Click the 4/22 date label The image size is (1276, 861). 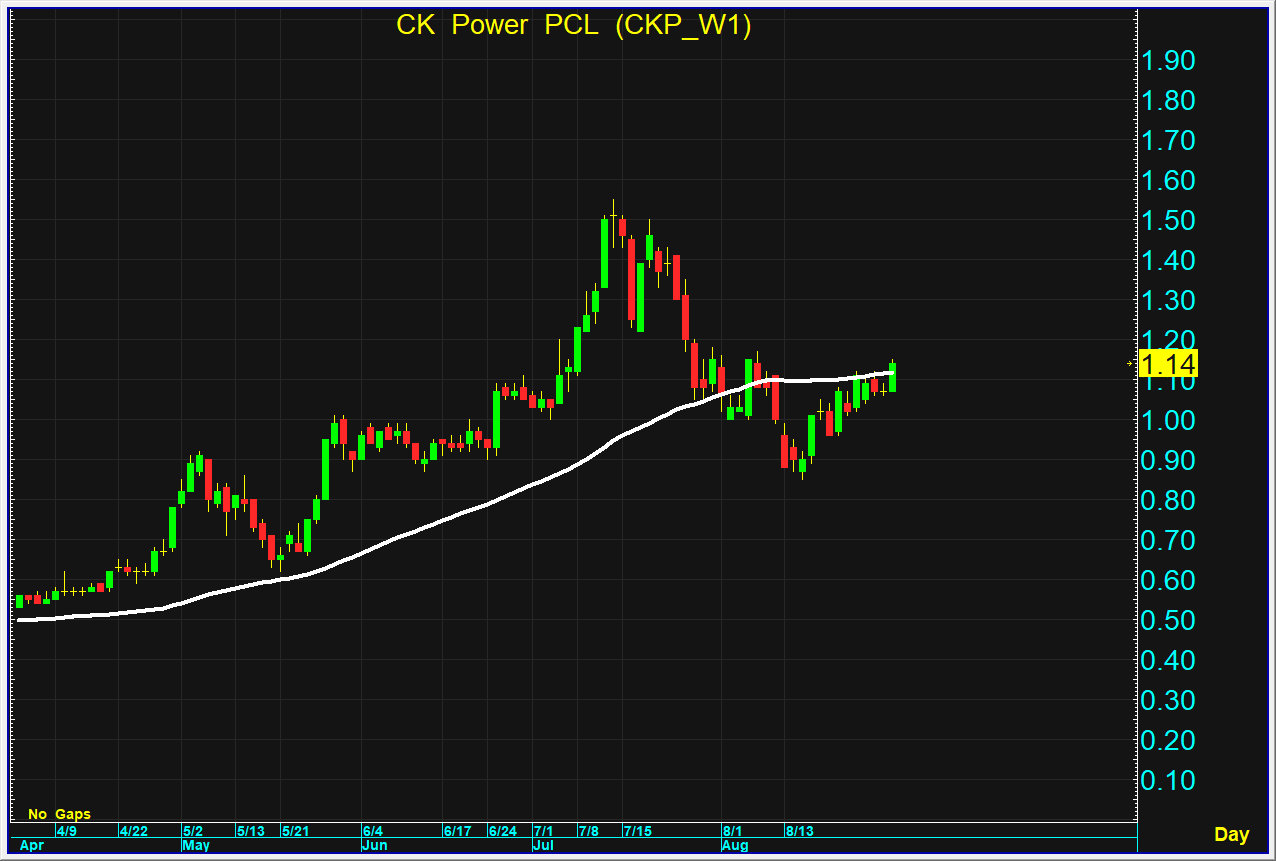tap(134, 831)
